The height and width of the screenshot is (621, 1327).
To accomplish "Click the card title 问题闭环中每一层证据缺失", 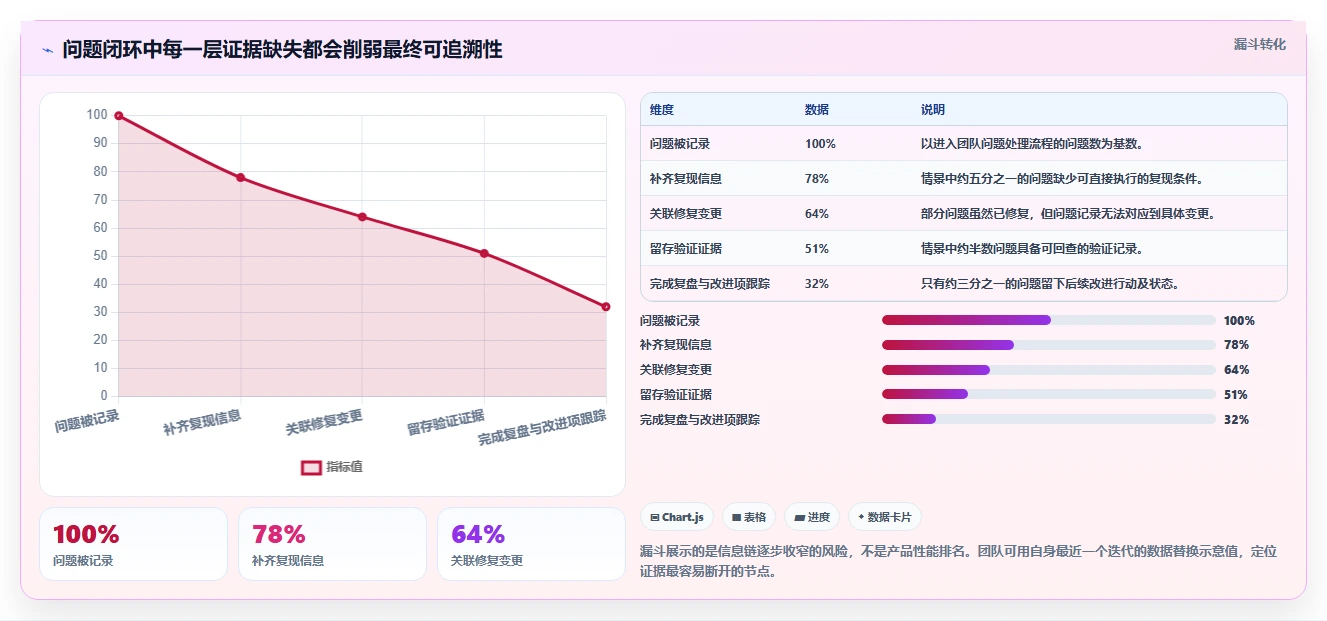I will (x=282, y=50).
